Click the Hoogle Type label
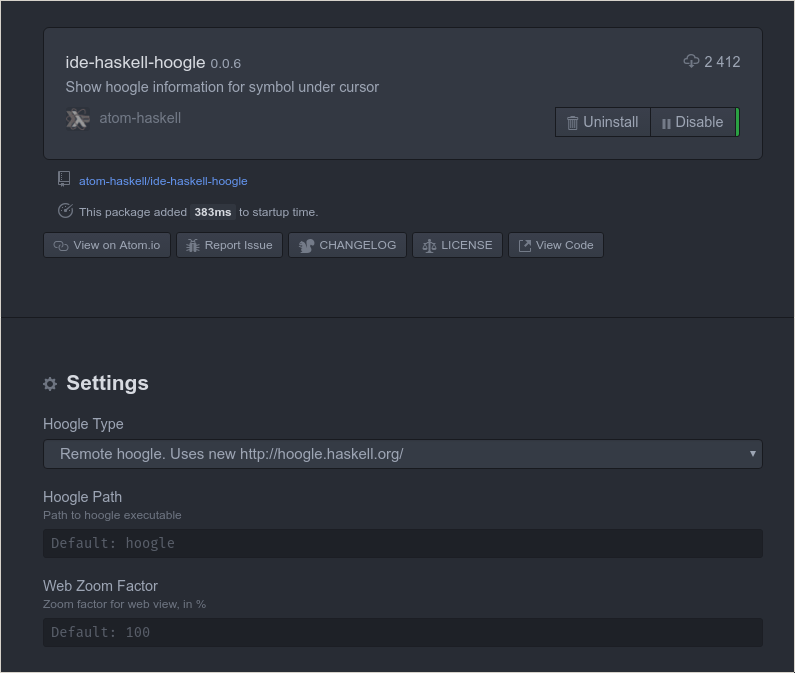The image size is (795, 673). point(83,424)
